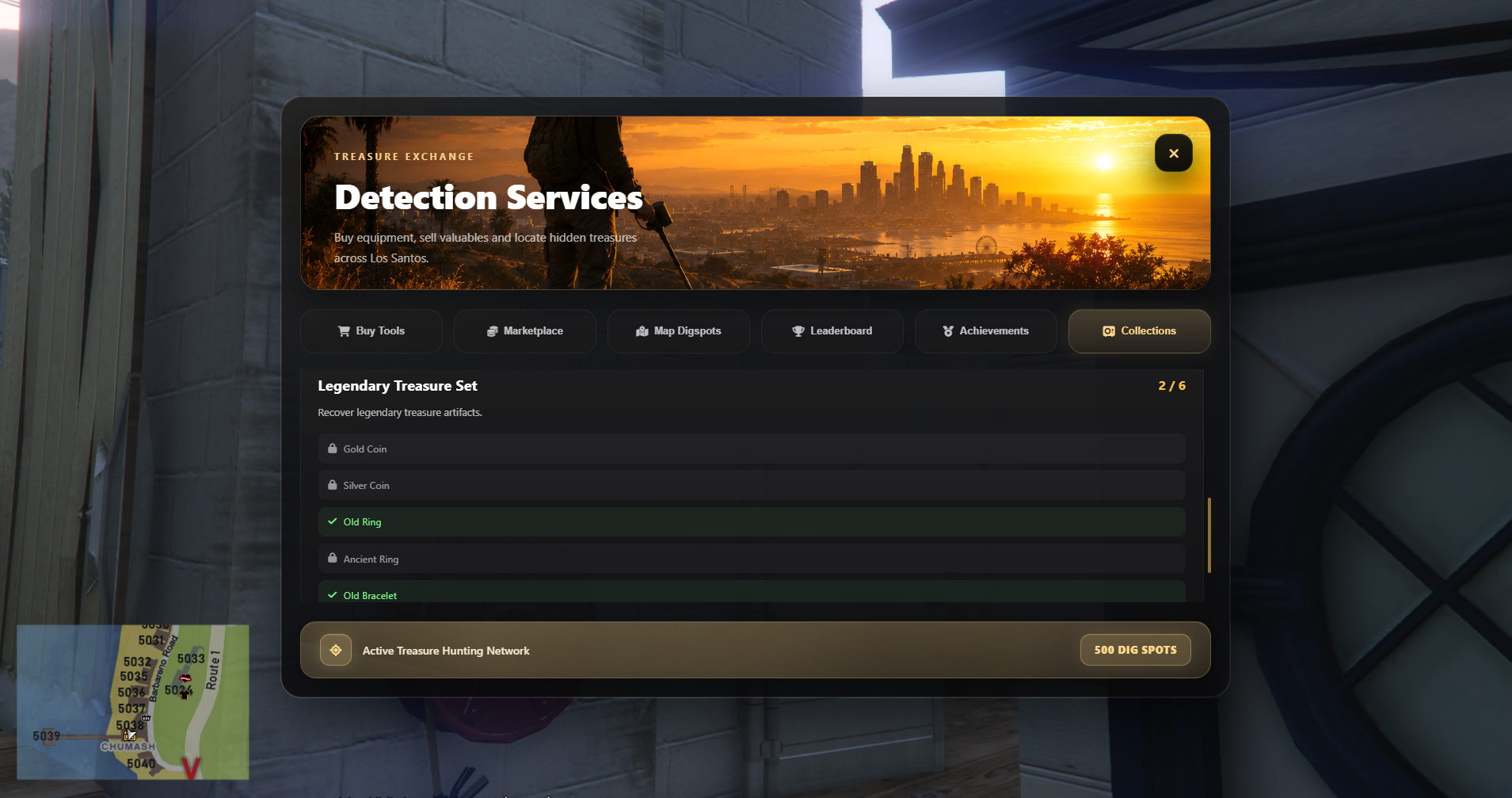Image resolution: width=1512 pixels, height=798 pixels.
Task: Click the 2 / 6 progress counter
Action: point(1171,386)
